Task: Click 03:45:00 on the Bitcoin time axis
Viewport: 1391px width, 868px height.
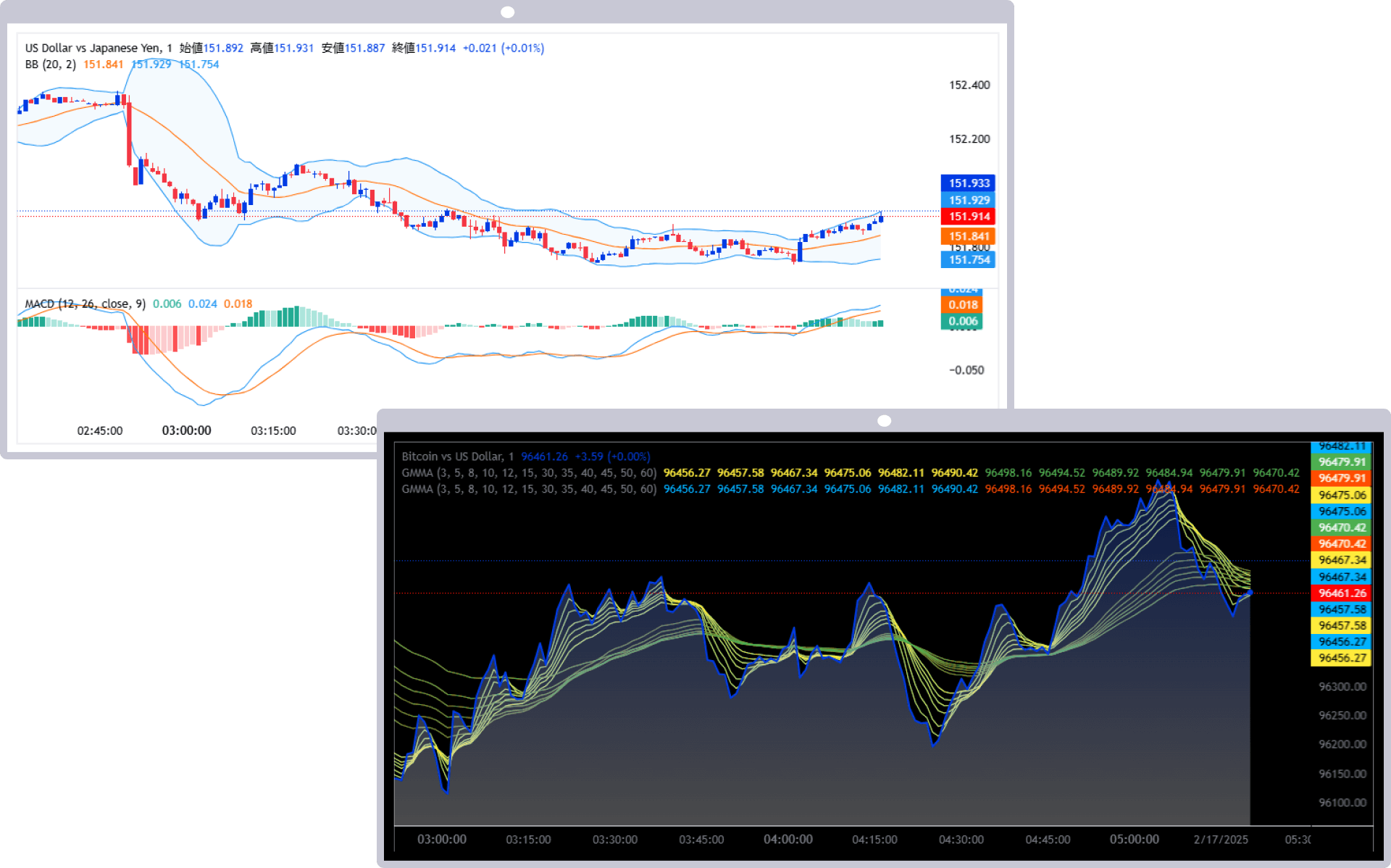Action: (701, 839)
